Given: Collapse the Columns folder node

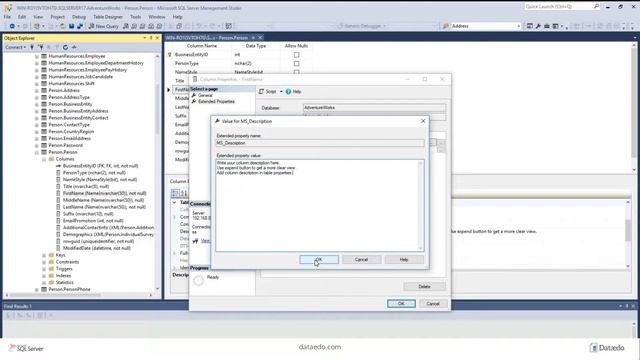Looking at the screenshot, I should [44, 159].
